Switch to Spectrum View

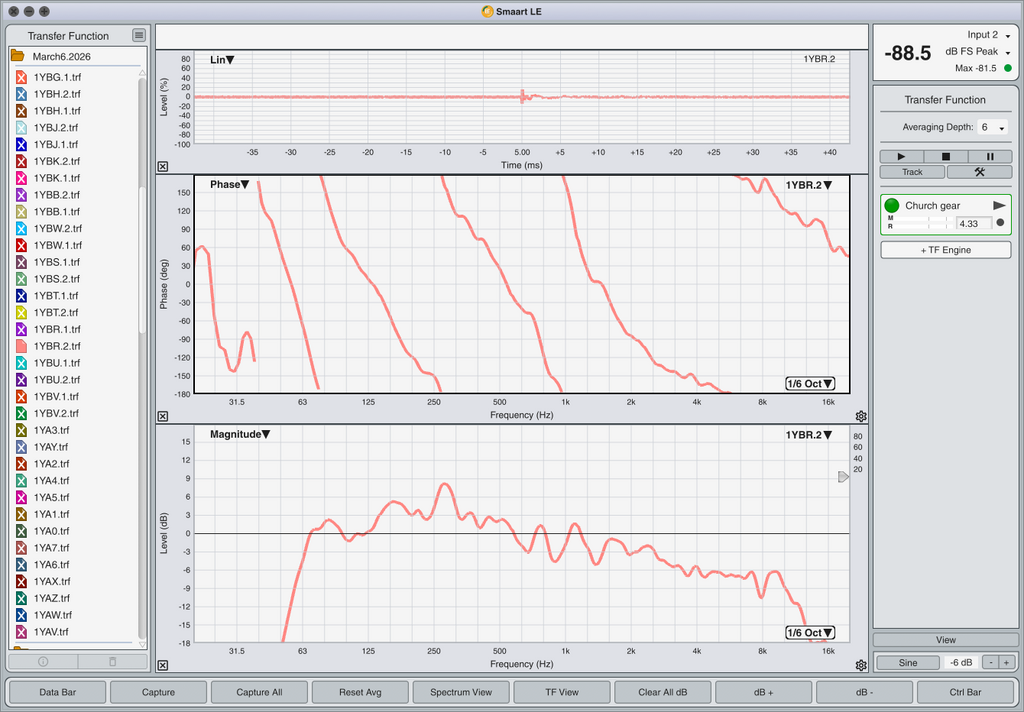460,692
